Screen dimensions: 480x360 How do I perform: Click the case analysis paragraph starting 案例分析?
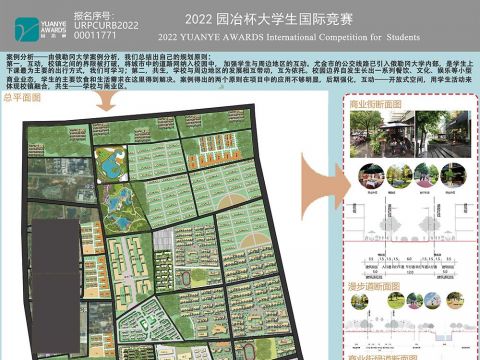(x=239, y=72)
